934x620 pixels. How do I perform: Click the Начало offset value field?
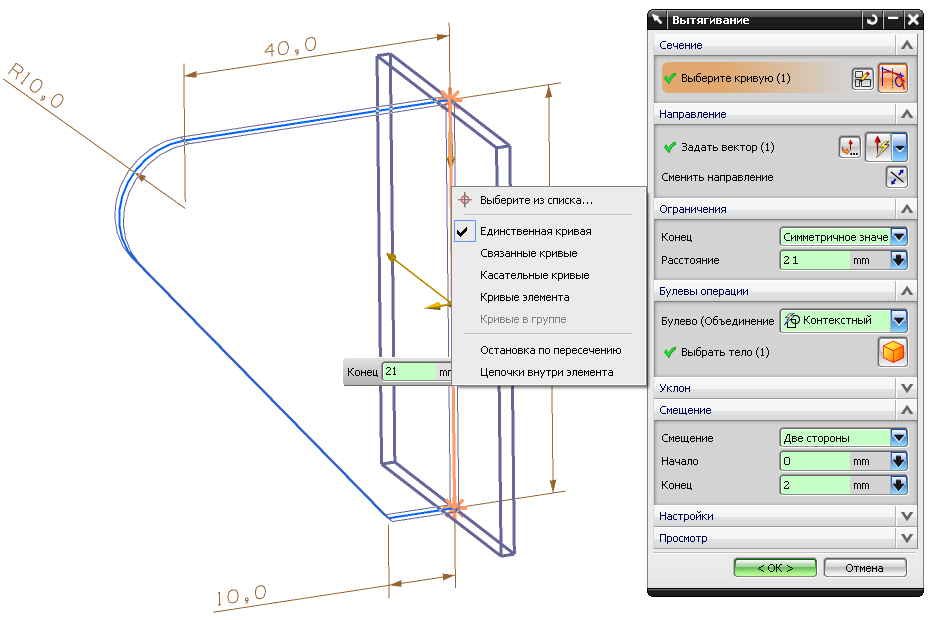tap(815, 461)
